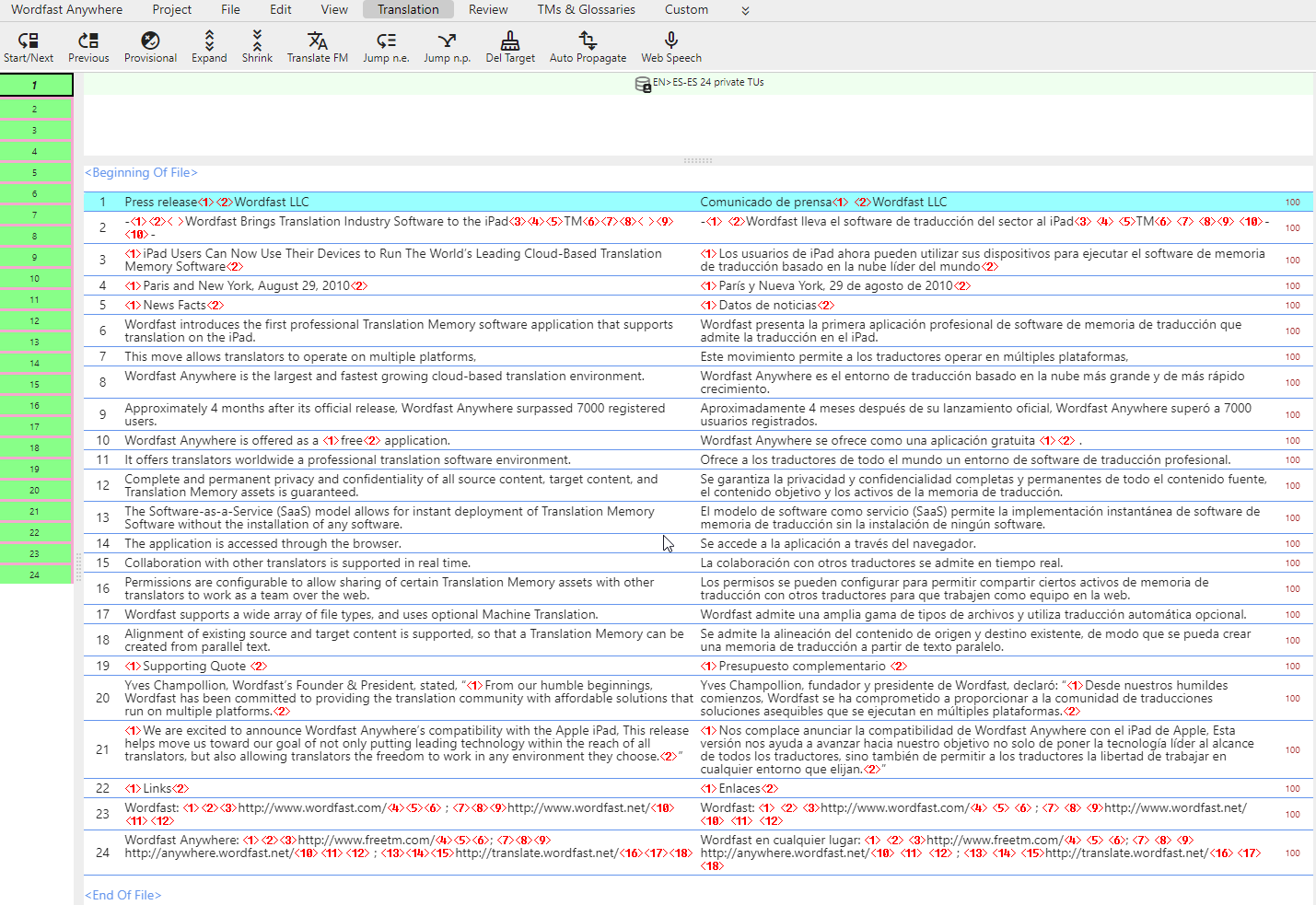The width and height of the screenshot is (1316, 905).
Task: Click the Jump n.e. icon
Action: coord(386,41)
